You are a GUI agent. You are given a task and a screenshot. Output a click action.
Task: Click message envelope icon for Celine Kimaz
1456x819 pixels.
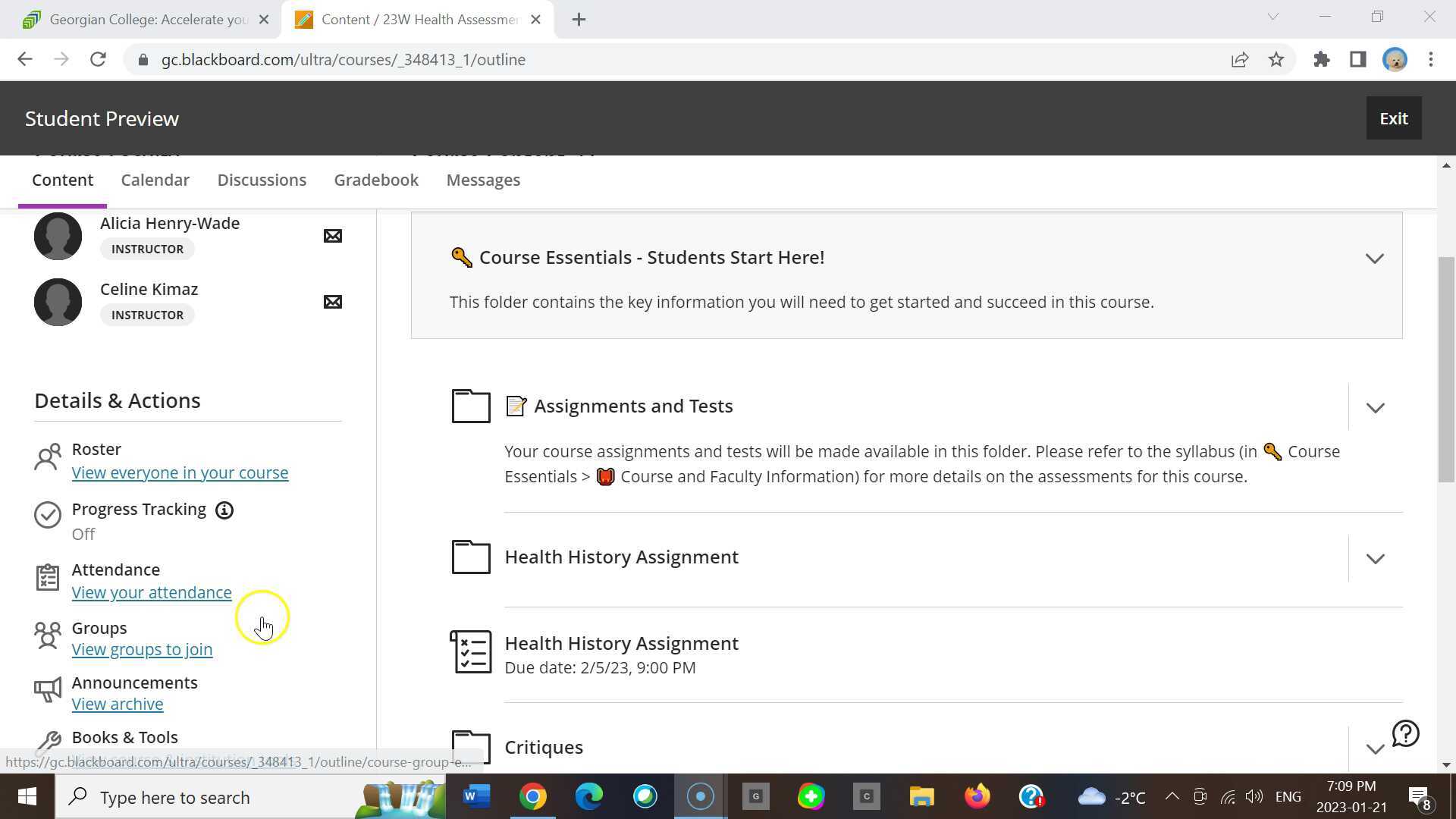pyautogui.click(x=332, y=302)
